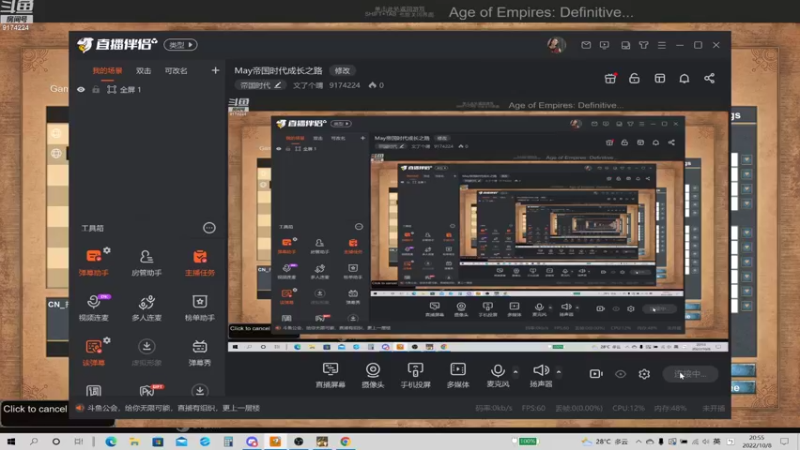
Task: Open the 榜单助手 tool
Action: tap(199, 307)
